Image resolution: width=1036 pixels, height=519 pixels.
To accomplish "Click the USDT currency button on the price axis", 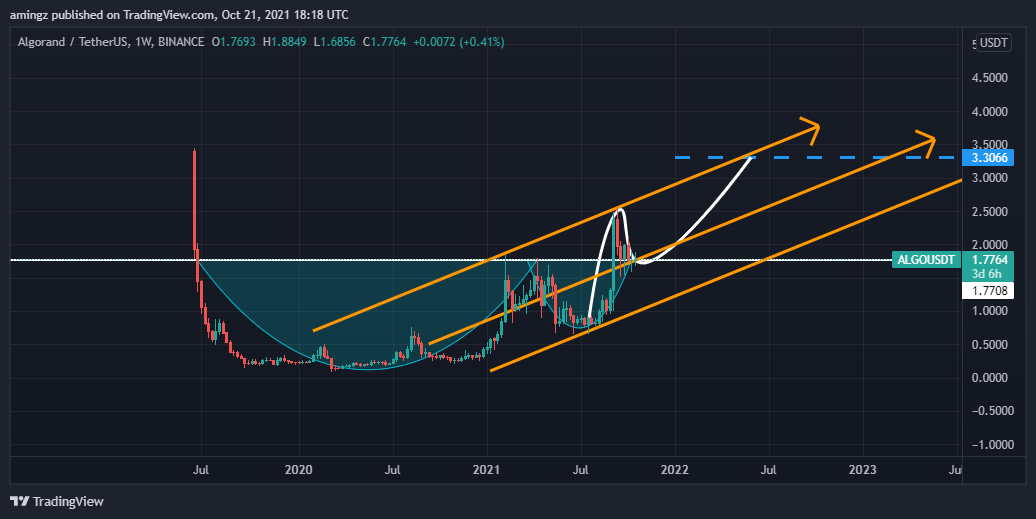I will click(x=993, y=43).
